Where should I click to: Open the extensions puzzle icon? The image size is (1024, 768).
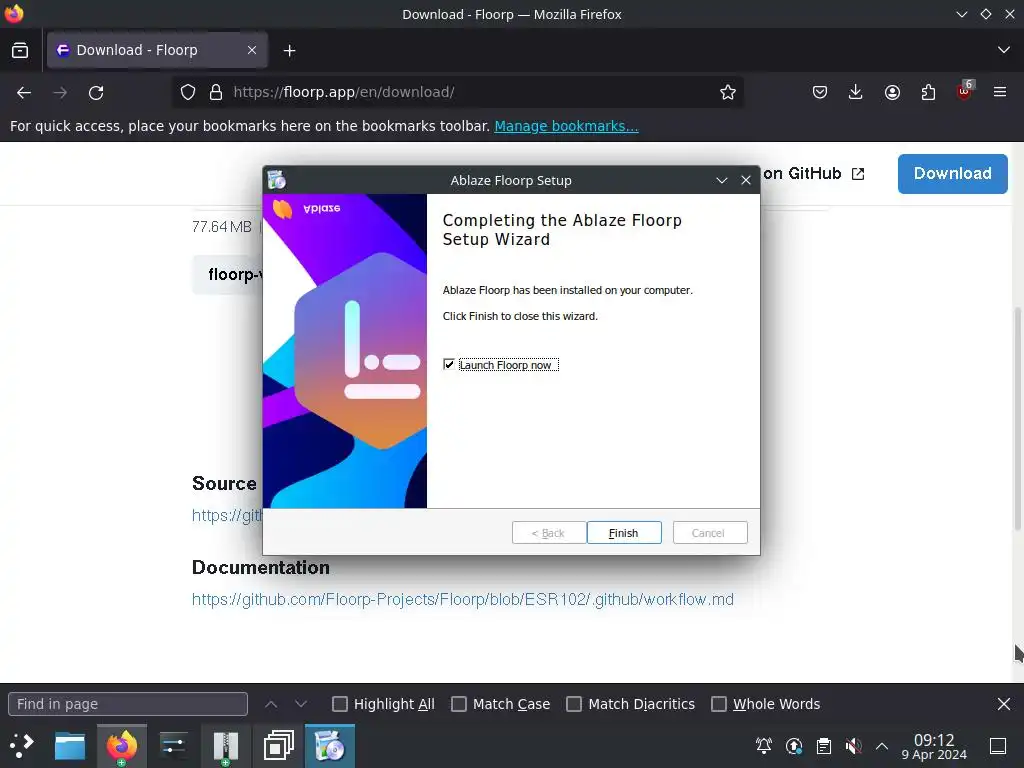click(928, 93)
